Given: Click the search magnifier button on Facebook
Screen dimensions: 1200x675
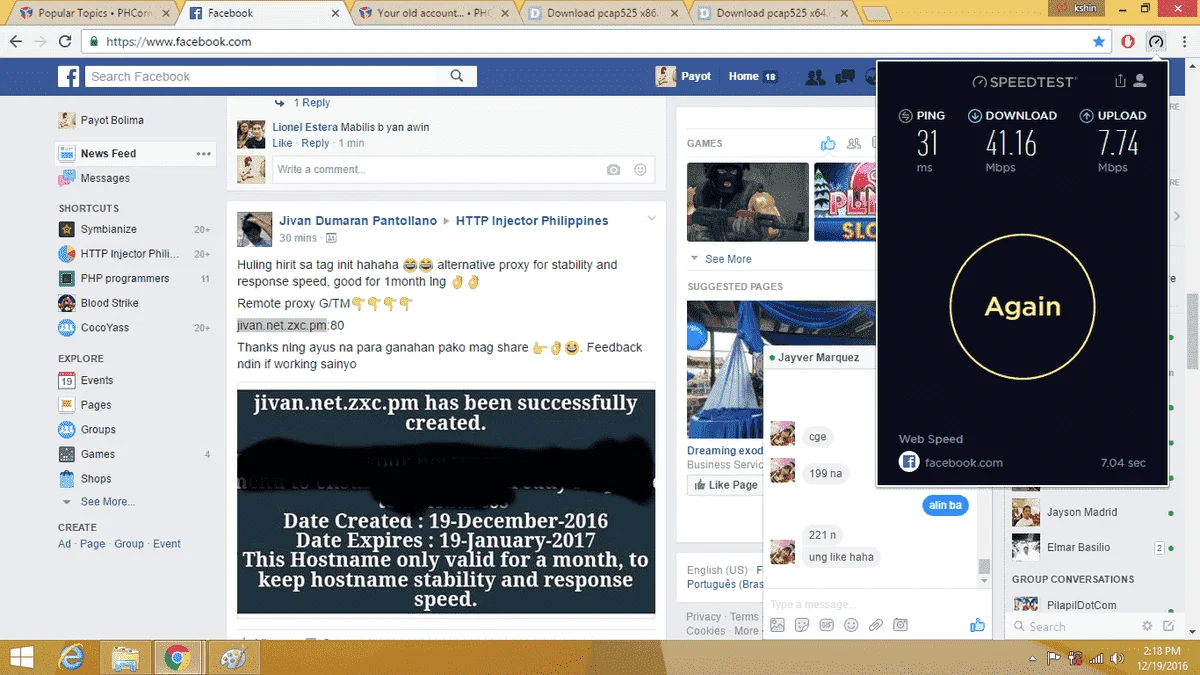Looking at the screenshot, I should 457,76.
